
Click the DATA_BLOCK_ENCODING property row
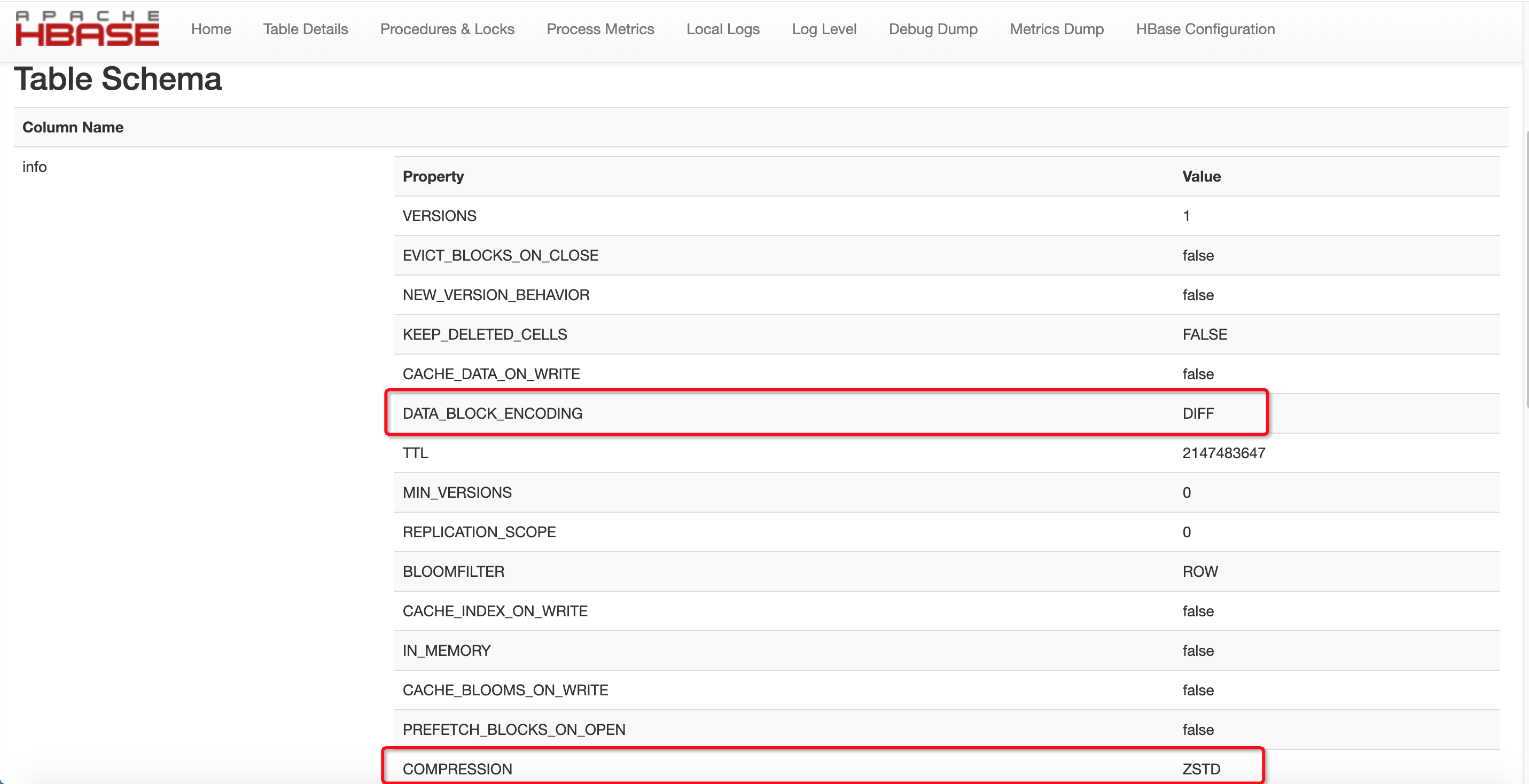tap(492, 413)
